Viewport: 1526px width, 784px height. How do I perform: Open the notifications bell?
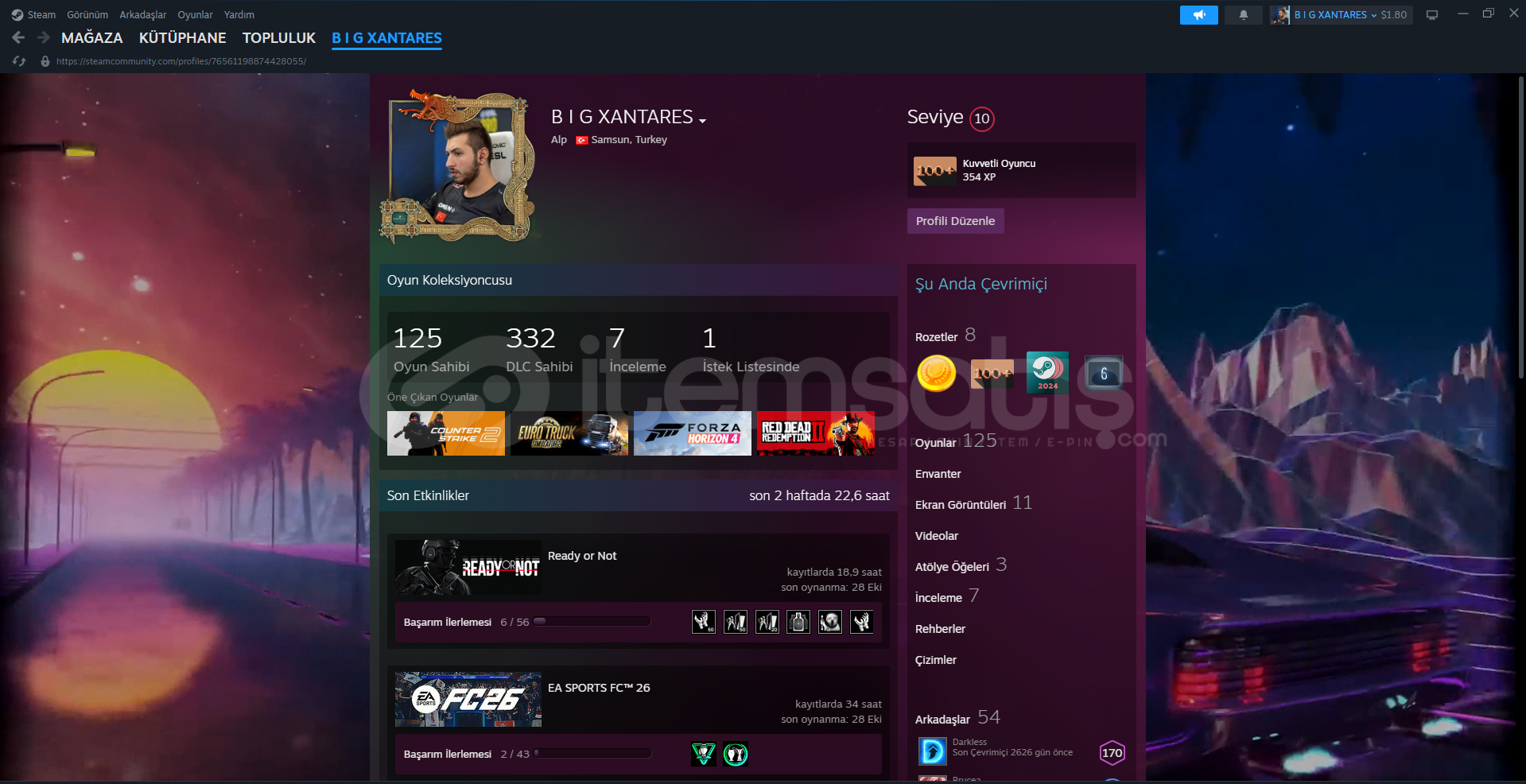pos(1244,15)
